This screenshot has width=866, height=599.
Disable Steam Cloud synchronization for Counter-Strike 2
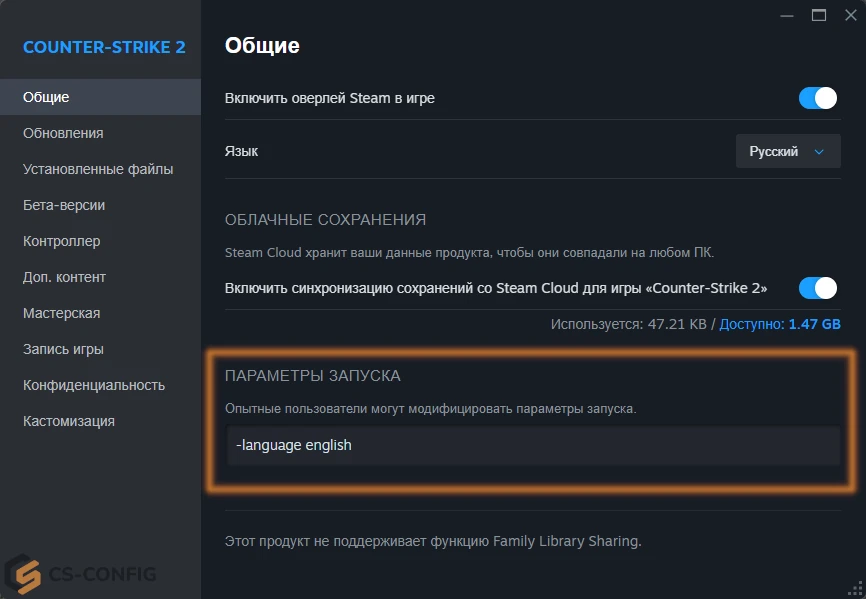[817, 288]
